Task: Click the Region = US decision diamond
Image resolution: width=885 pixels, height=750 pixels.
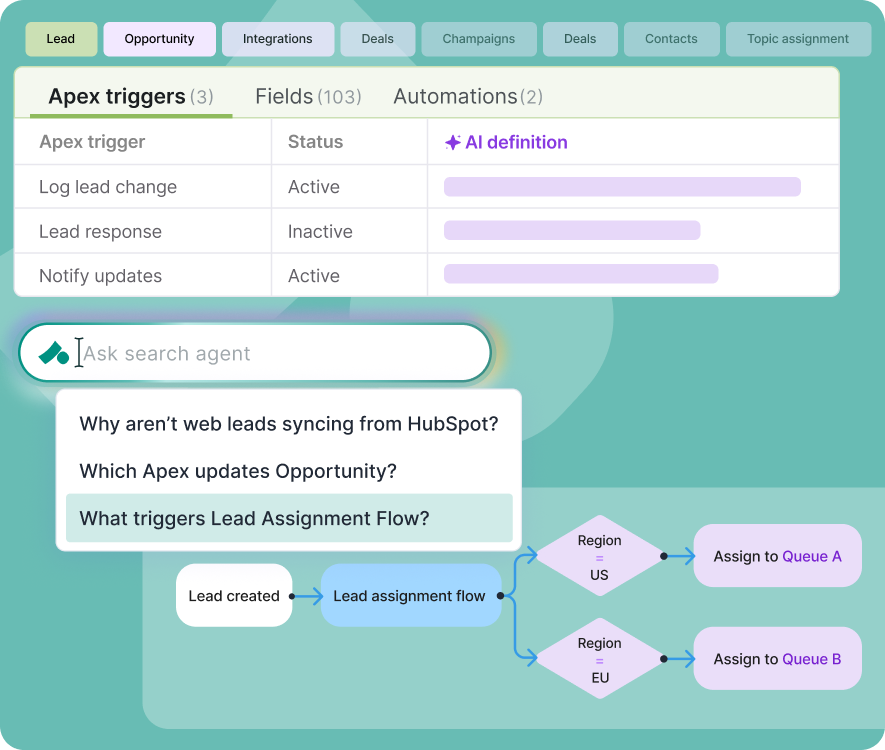Action: coord(599,555)
